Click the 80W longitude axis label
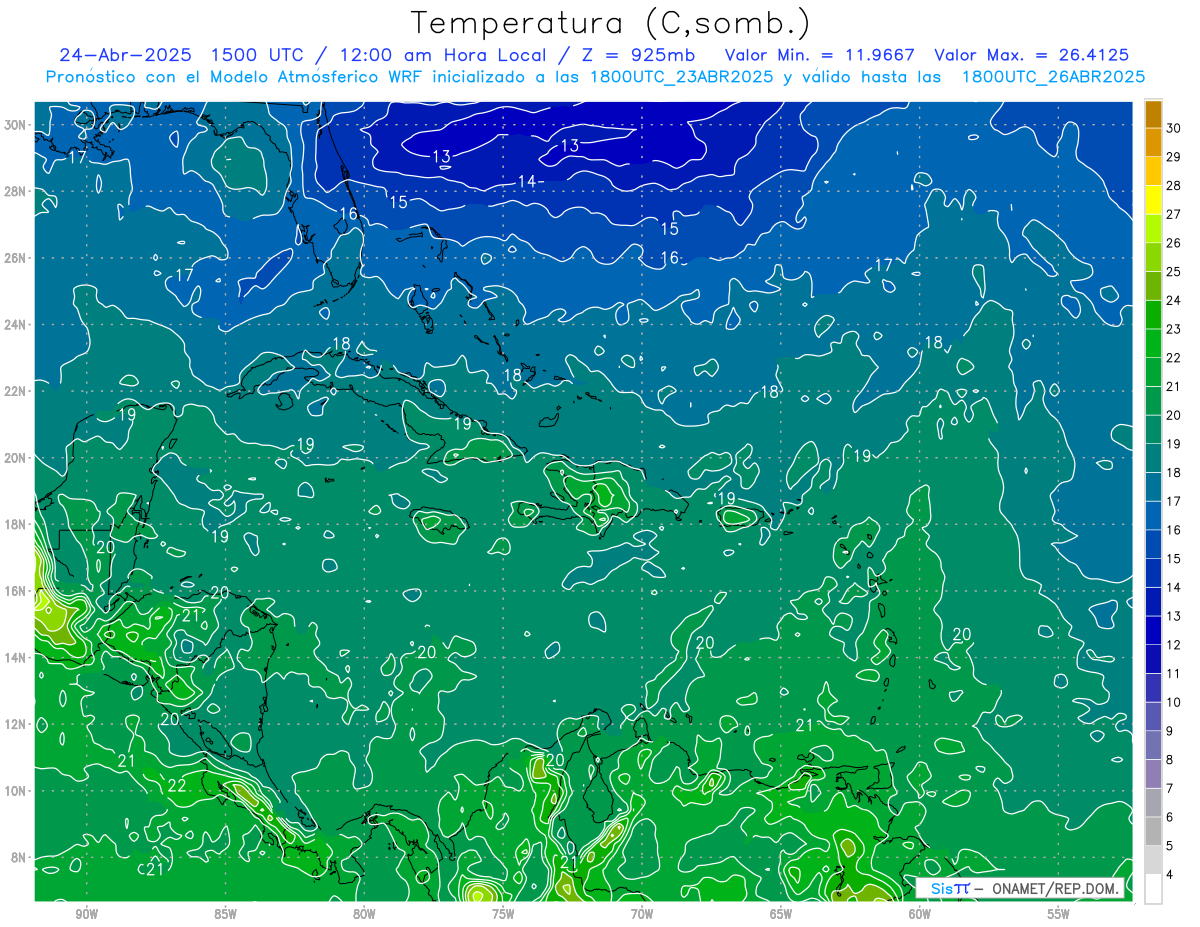The width and height of the screenshot is (1200, 927). 364,914
